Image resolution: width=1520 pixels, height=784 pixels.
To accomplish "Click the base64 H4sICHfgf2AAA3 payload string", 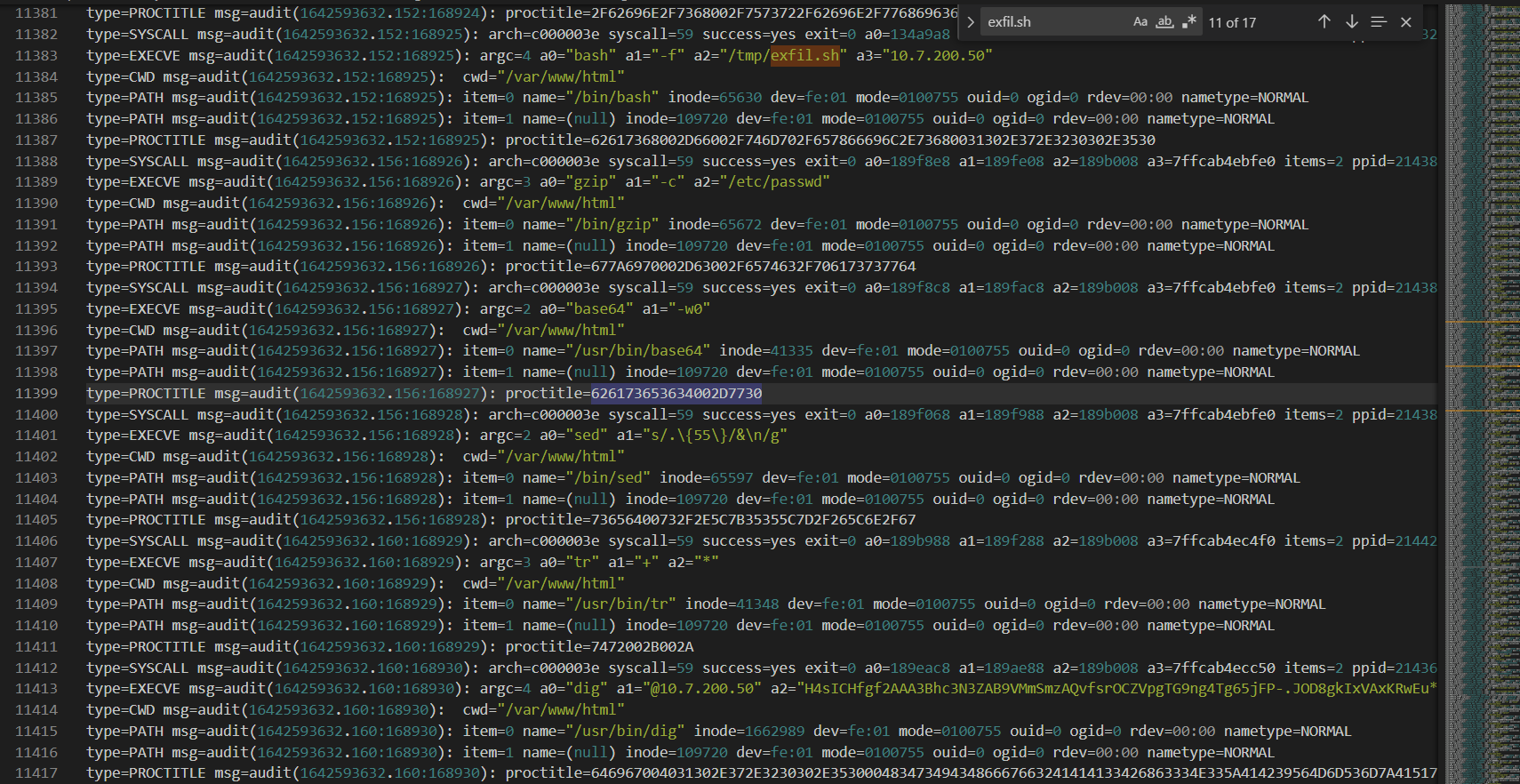I will (x=1118, y=689).
